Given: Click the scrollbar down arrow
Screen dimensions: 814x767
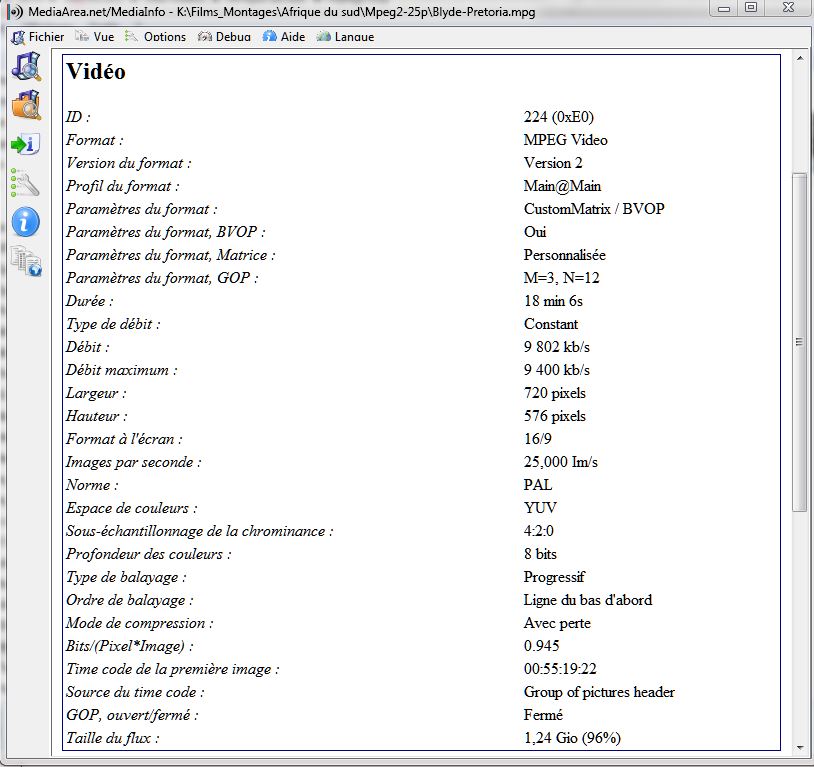Looking at the screenshot, I should click(800, 748).
